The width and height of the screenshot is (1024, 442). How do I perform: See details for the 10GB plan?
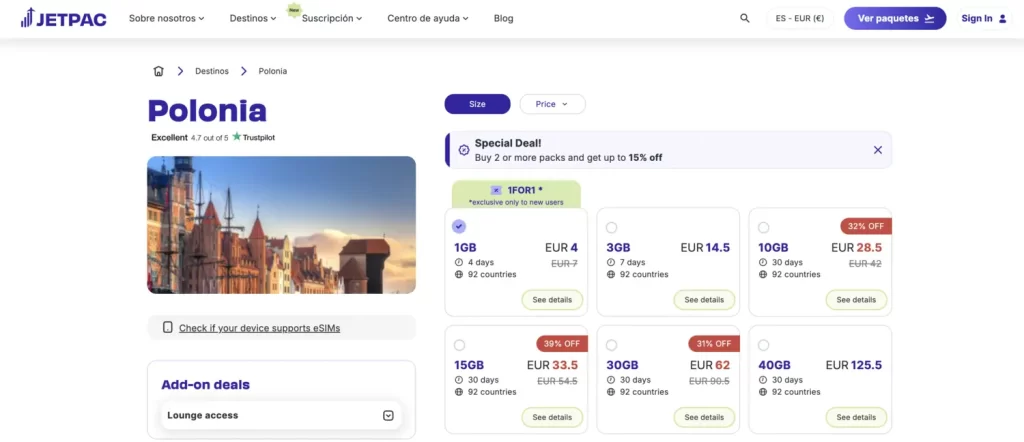[856, 300]
